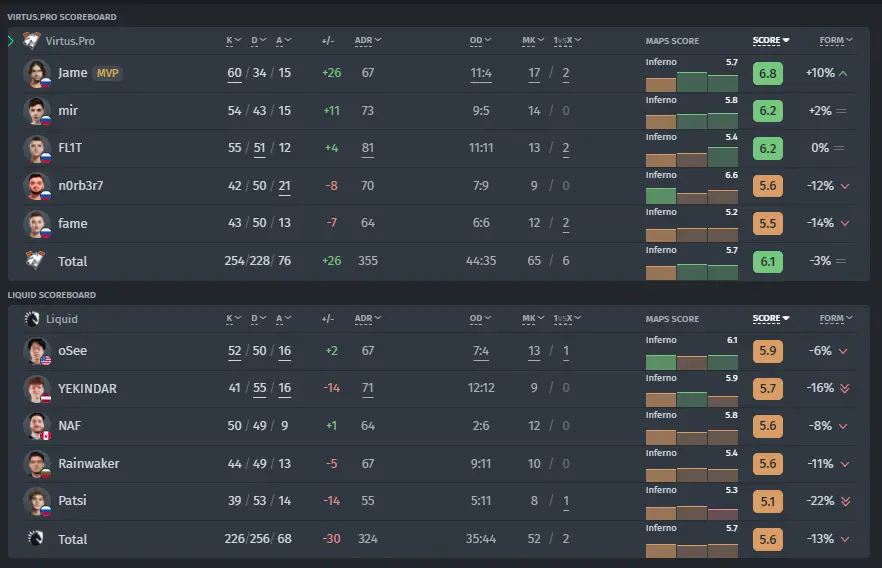Click FL1T's underlined 81 ADR value
The height and width of the screenshot is (568, 882).
point(368,148)
